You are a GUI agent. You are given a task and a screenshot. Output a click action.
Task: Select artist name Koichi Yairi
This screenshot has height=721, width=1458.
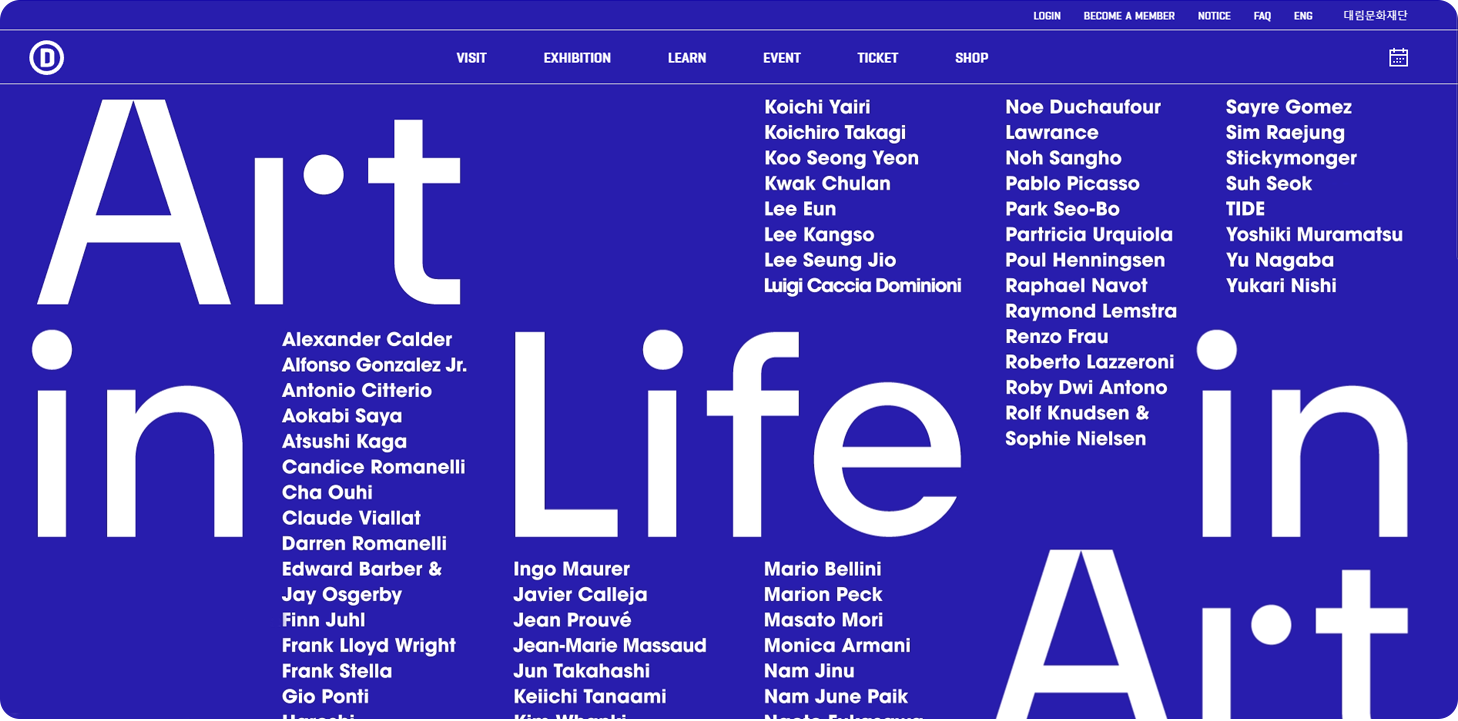[817, 107]
